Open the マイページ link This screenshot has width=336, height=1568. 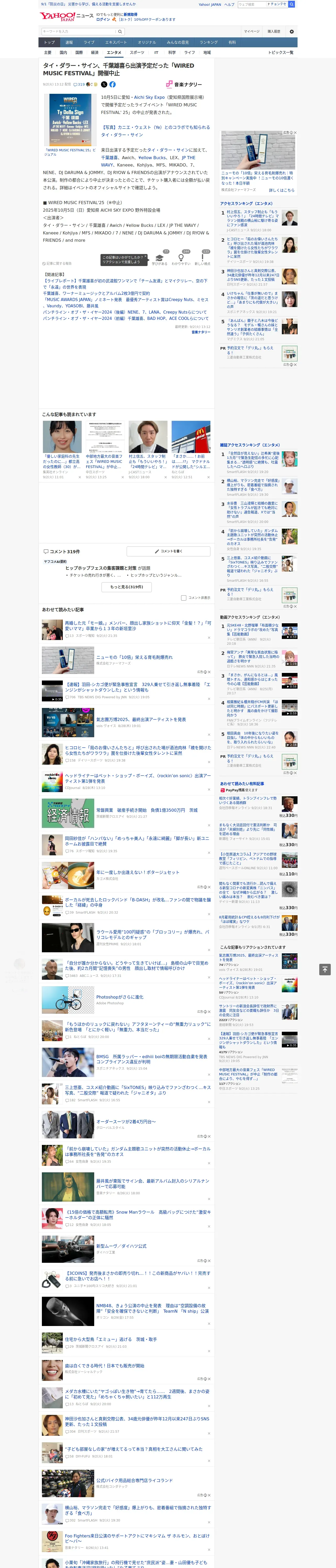click(x=252, y=31)
